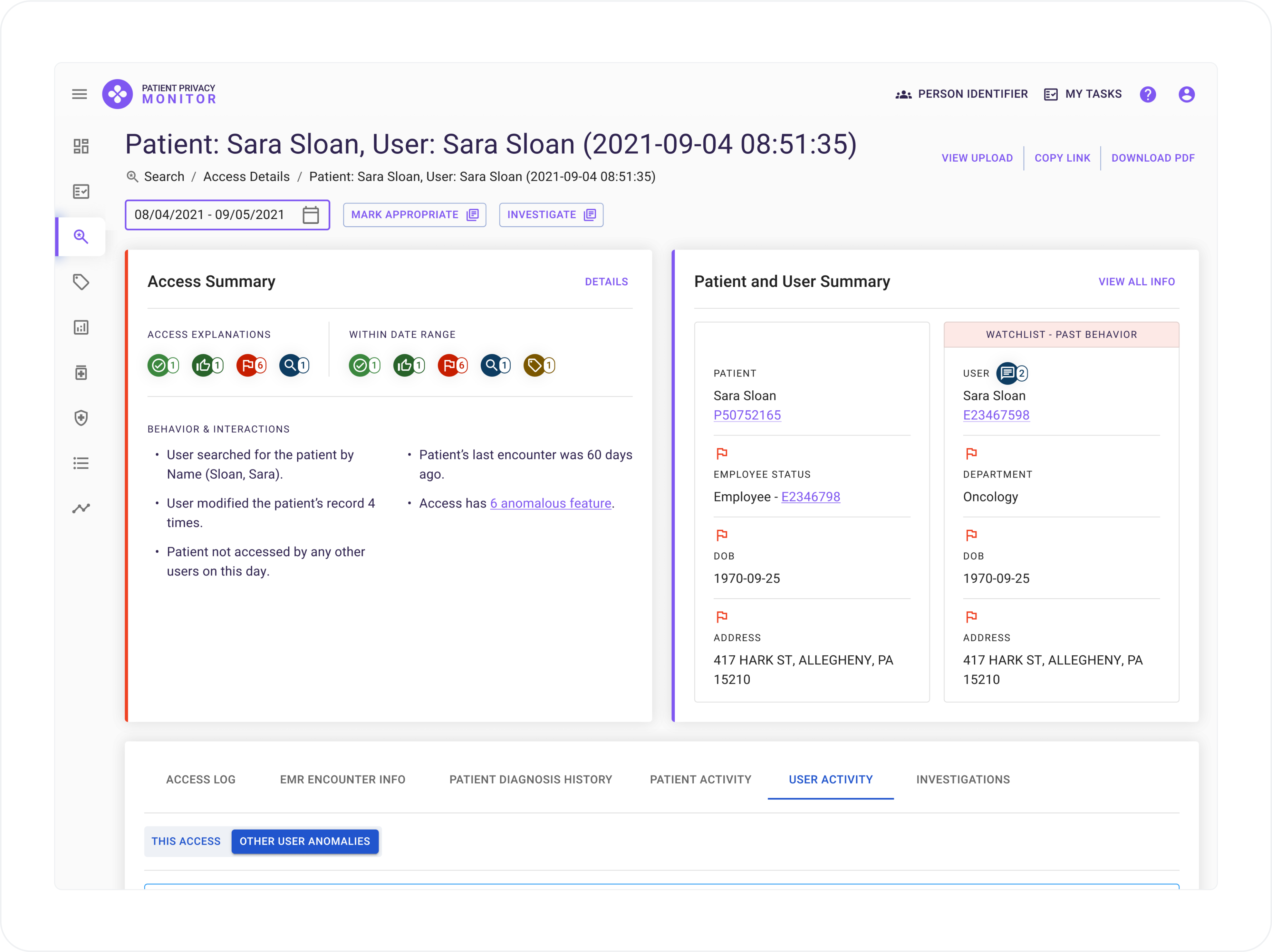
Task: Open Access Summary Details
Action: 606,282
